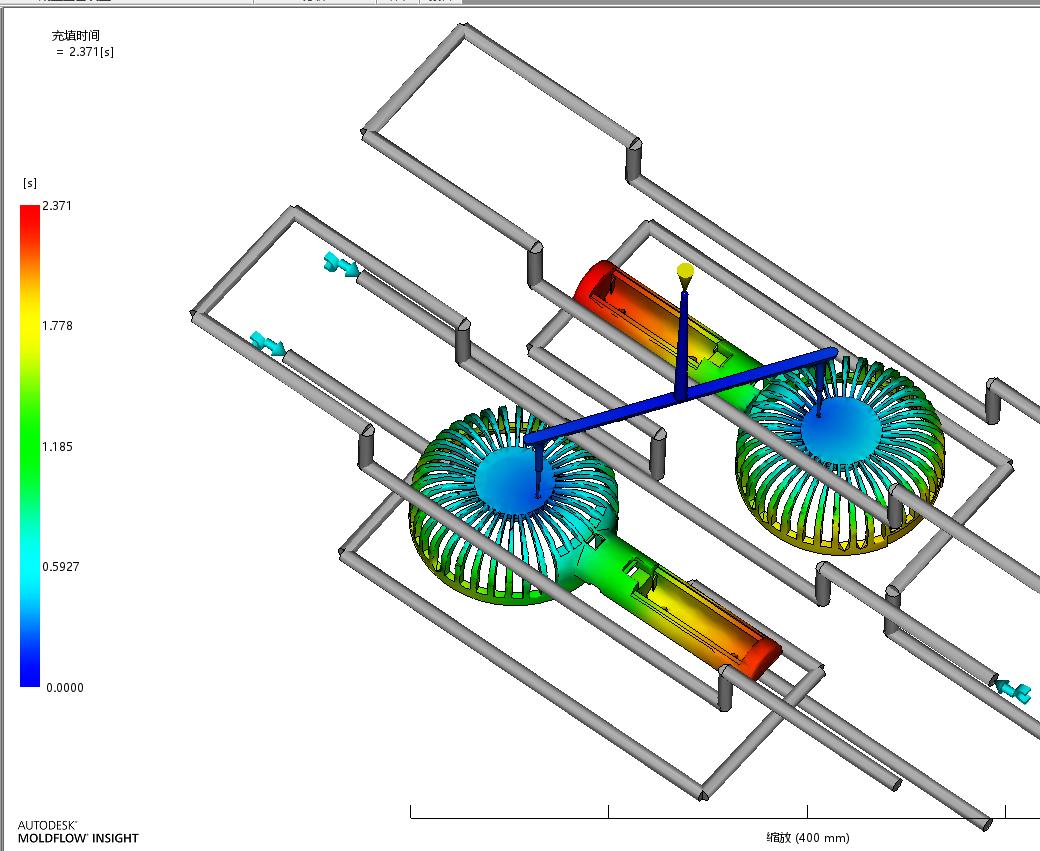Click the legend minimum value 0.0000
1040x851 pixels.
65,688
